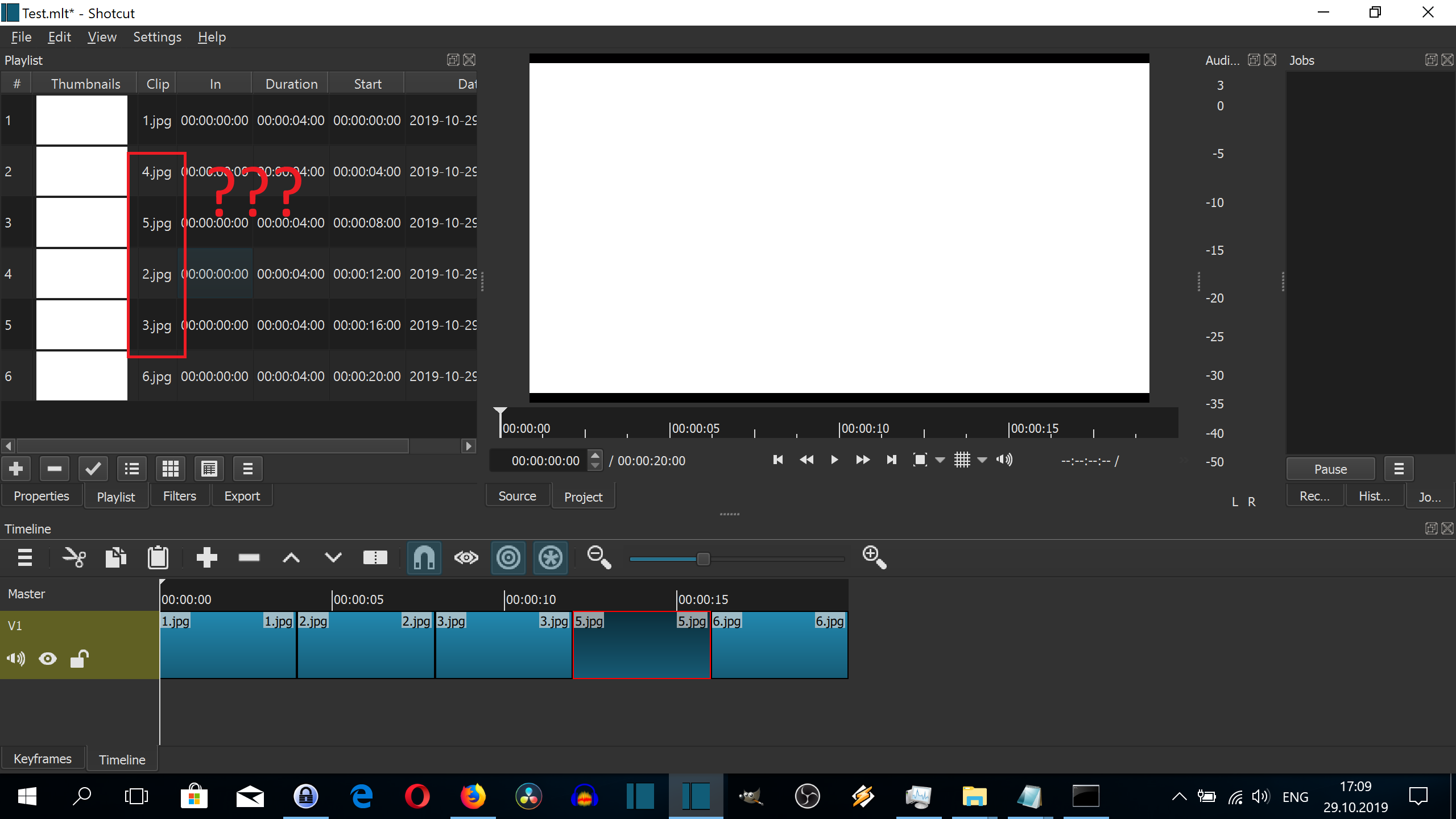Open the playlist hamburger menu
The height and width of the screenshot is (819, 1456).
[247, 469]
